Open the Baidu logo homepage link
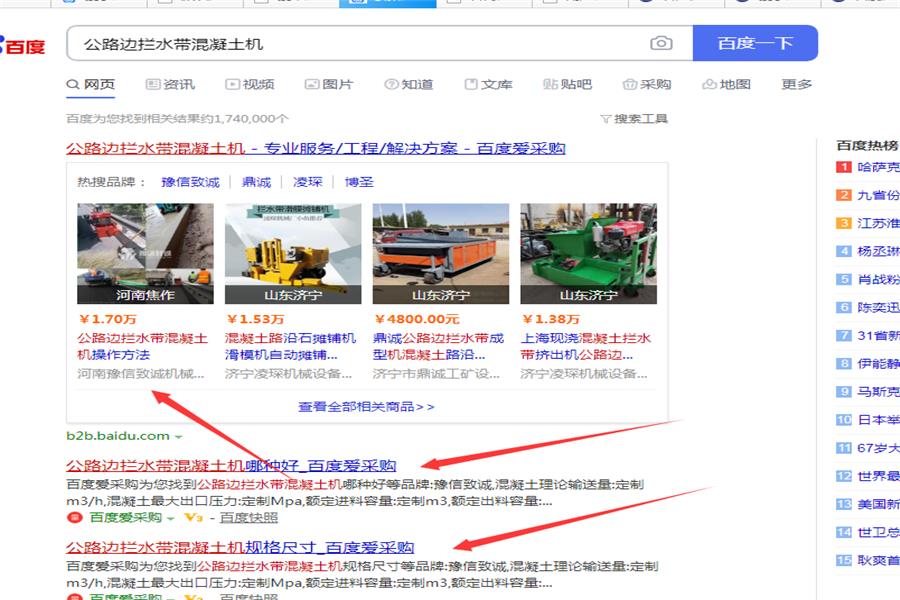The width and height of the screenshot is (900, 600). [x=23, y=46]
